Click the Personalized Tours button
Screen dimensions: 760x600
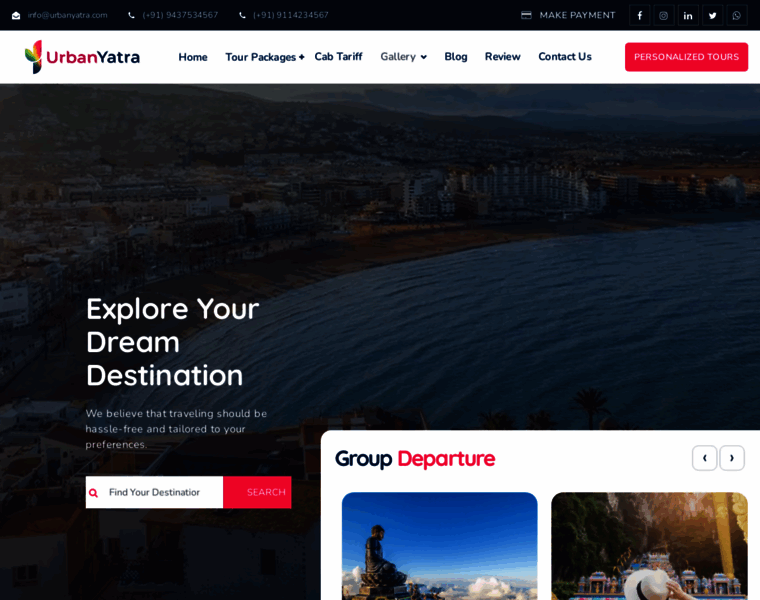(686, 57)
